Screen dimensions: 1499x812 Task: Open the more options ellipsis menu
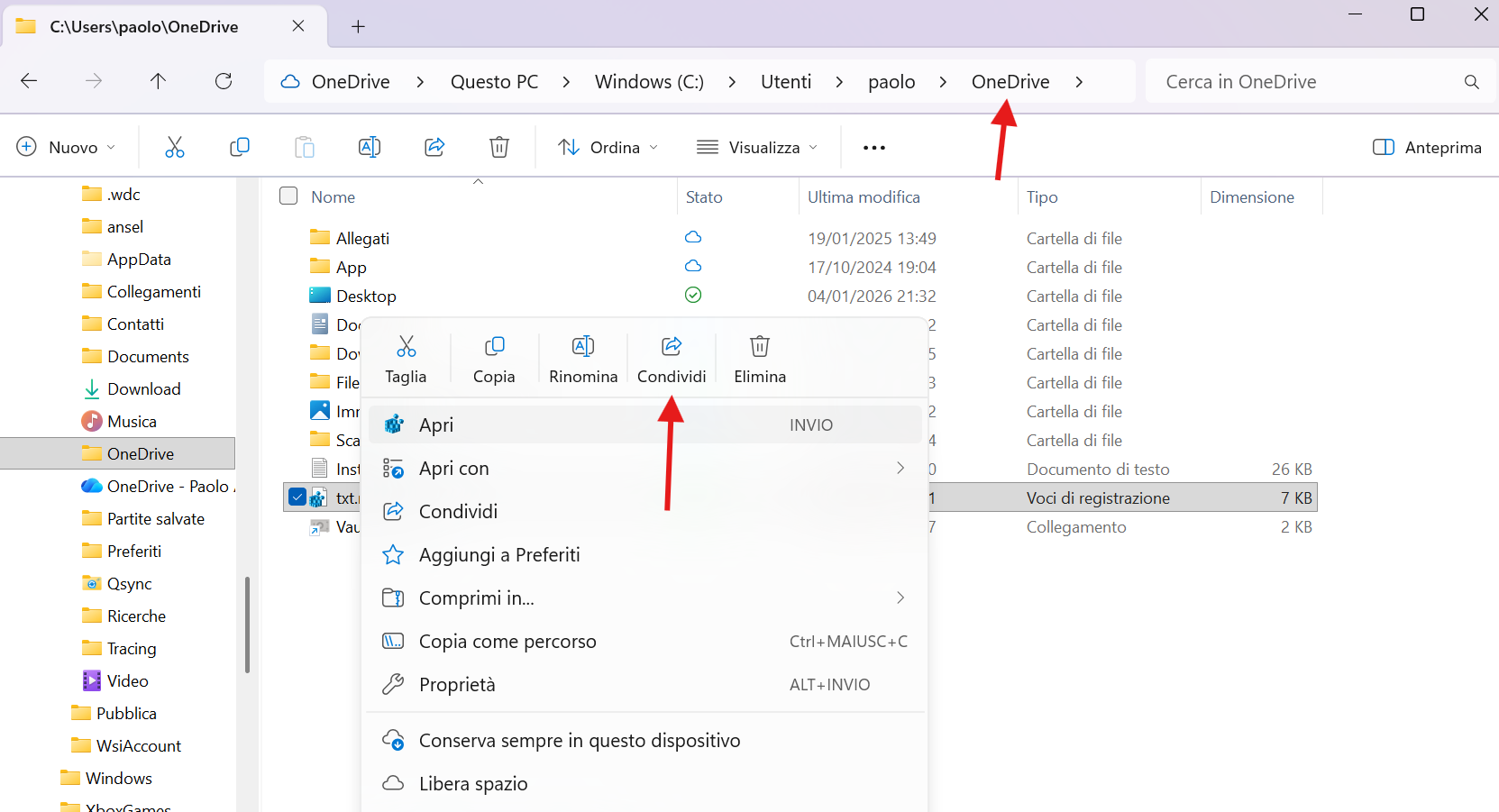(874, 148)
